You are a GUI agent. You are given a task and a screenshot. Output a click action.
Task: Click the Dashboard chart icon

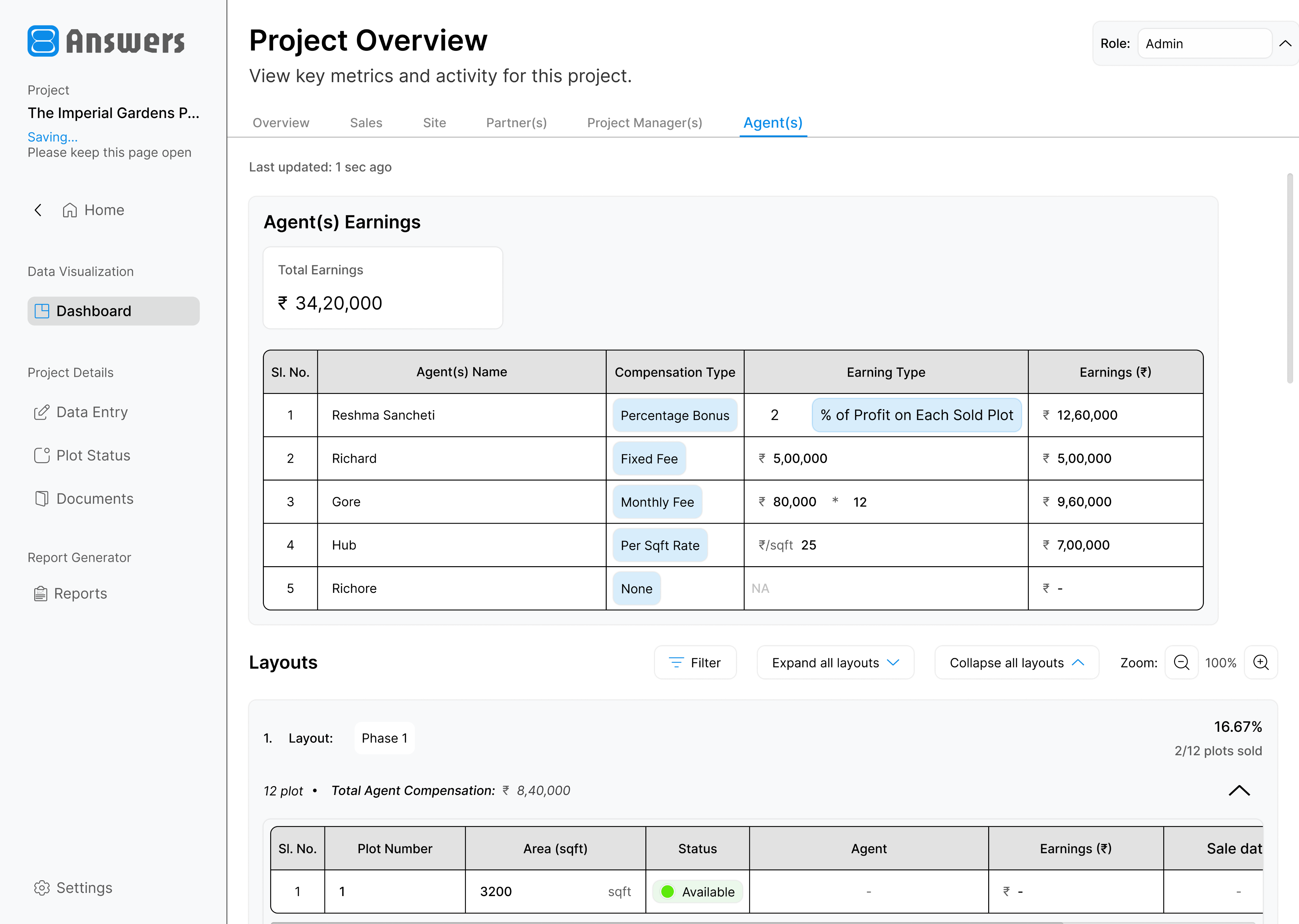pos(42,311)
